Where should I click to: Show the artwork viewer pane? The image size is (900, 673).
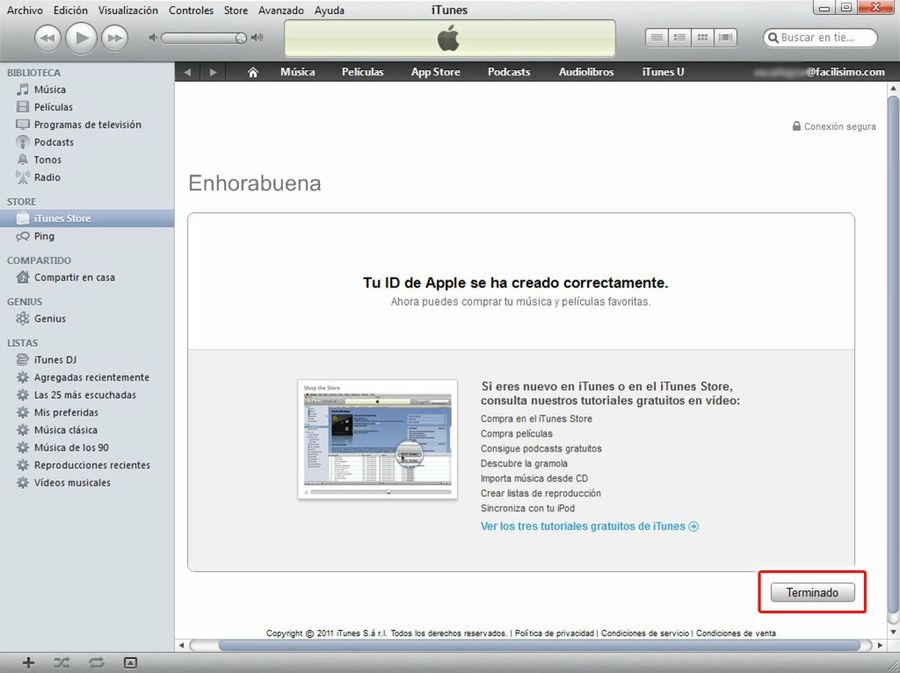130,662
